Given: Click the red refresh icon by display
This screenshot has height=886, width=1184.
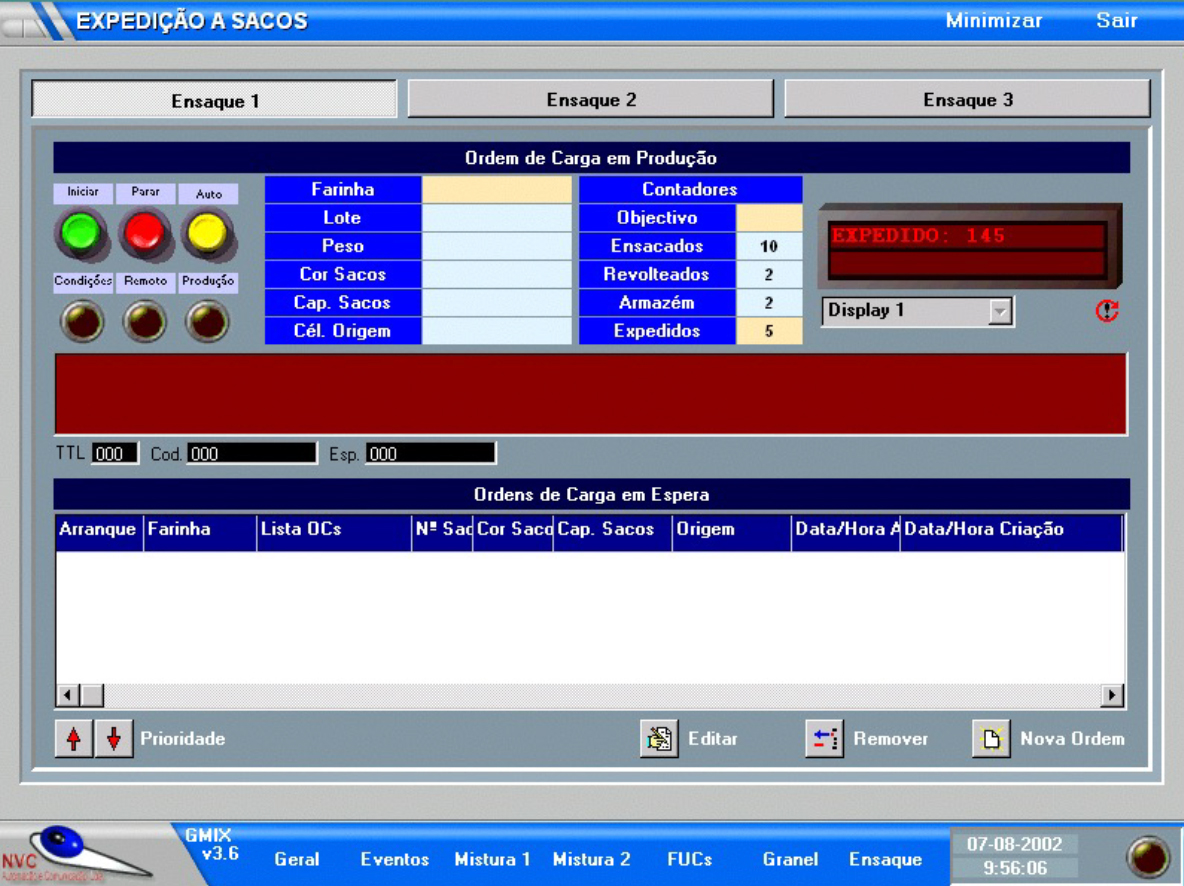Looking at the screenshot, I should click(x=1106, y=312).
